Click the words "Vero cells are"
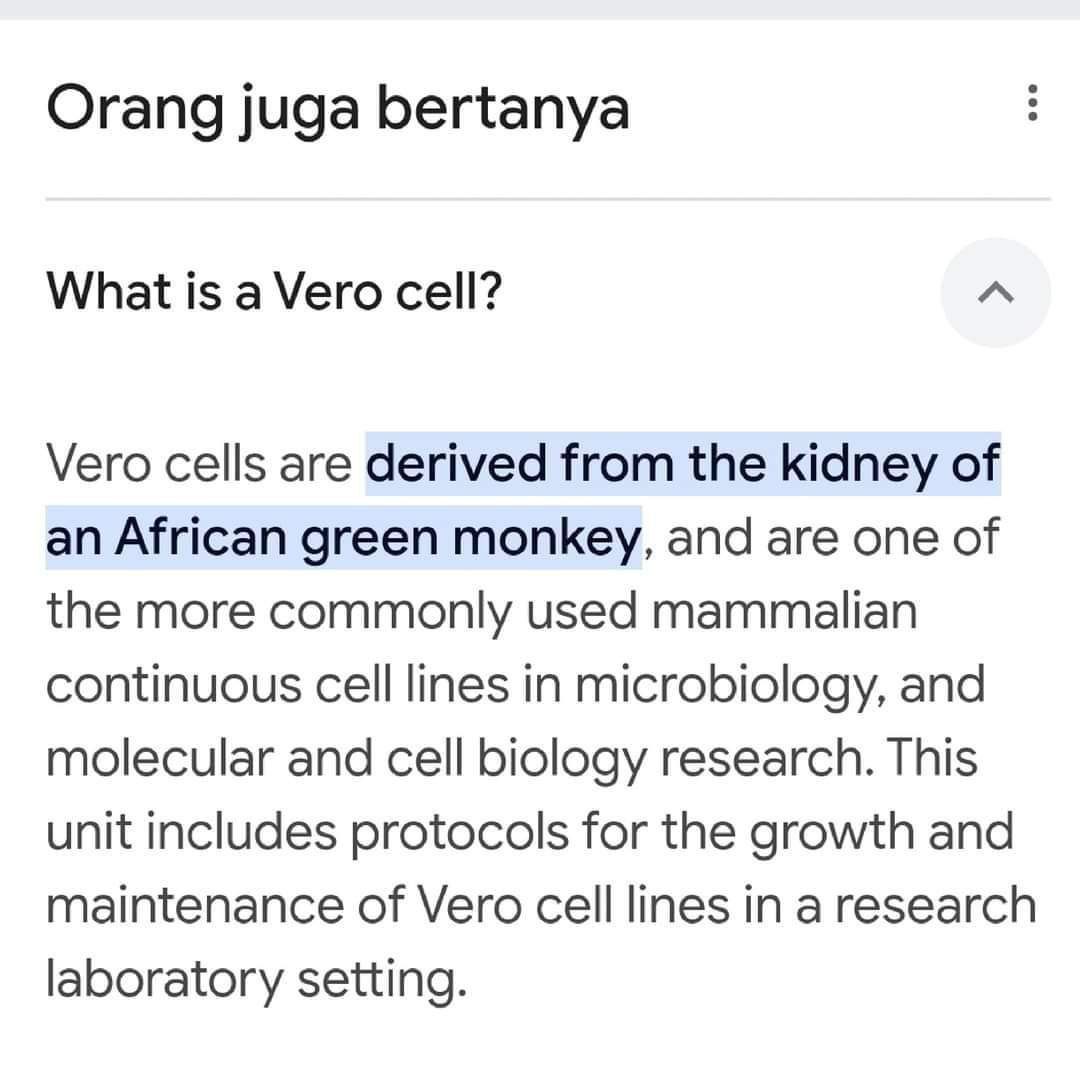The height and width of the screenshot is (1080, 1080). point(200,464)
